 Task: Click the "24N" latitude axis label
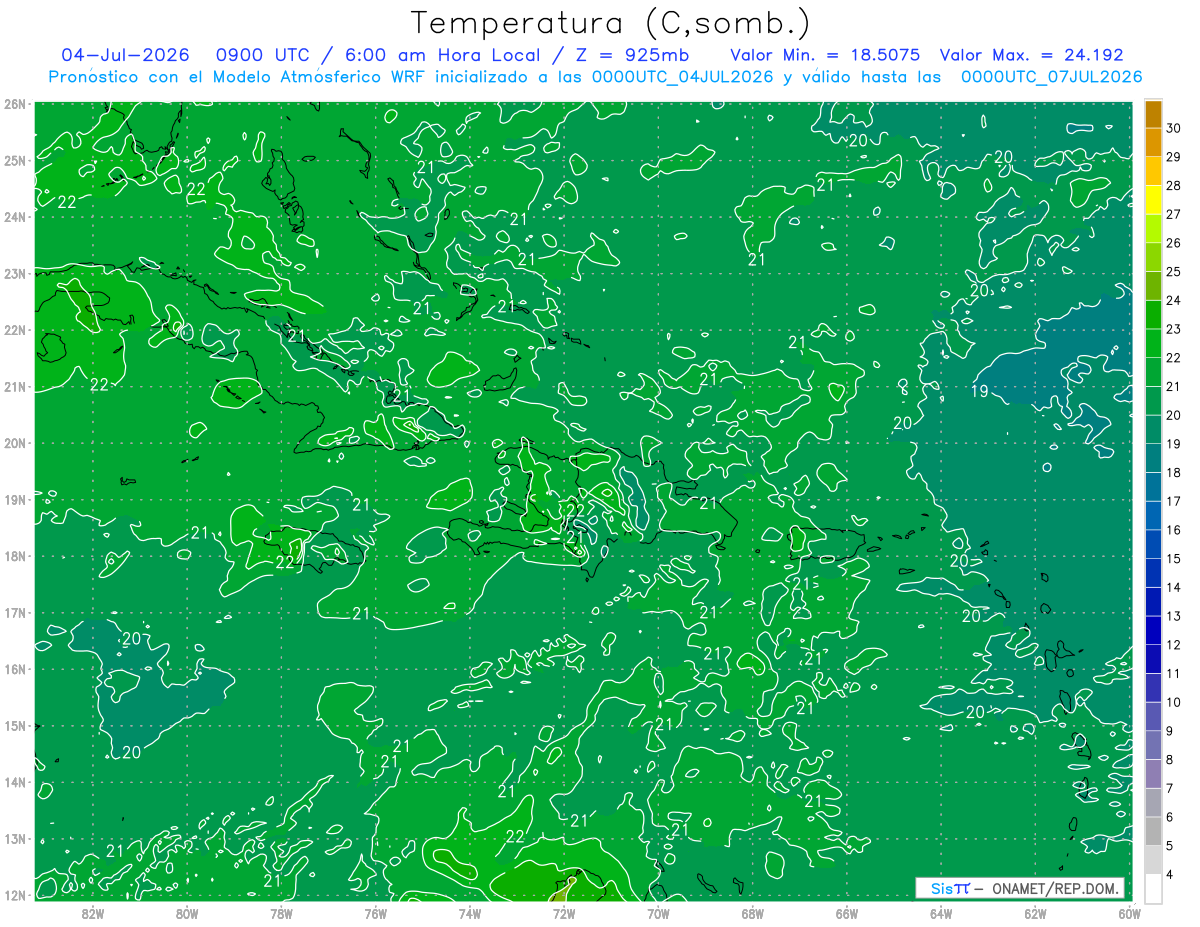pos(14,217)
